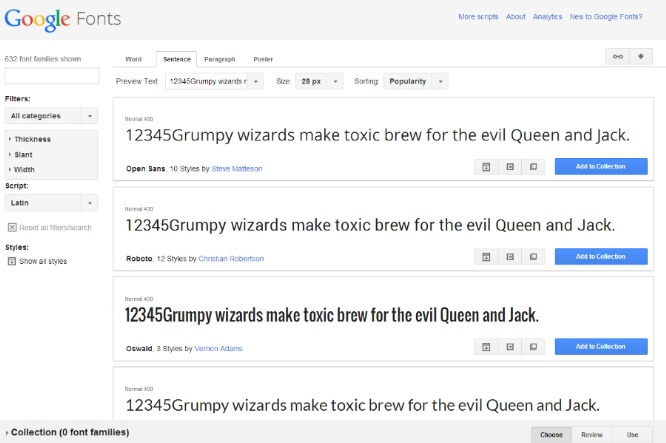Open the More scripts link
Screen dimensions: 666x443
478,17
